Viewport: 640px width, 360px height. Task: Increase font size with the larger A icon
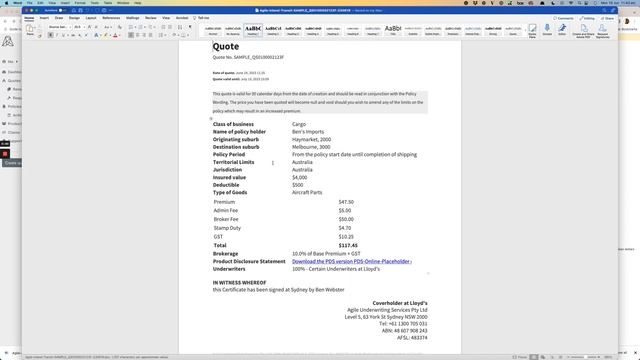(x=89, y=27)
